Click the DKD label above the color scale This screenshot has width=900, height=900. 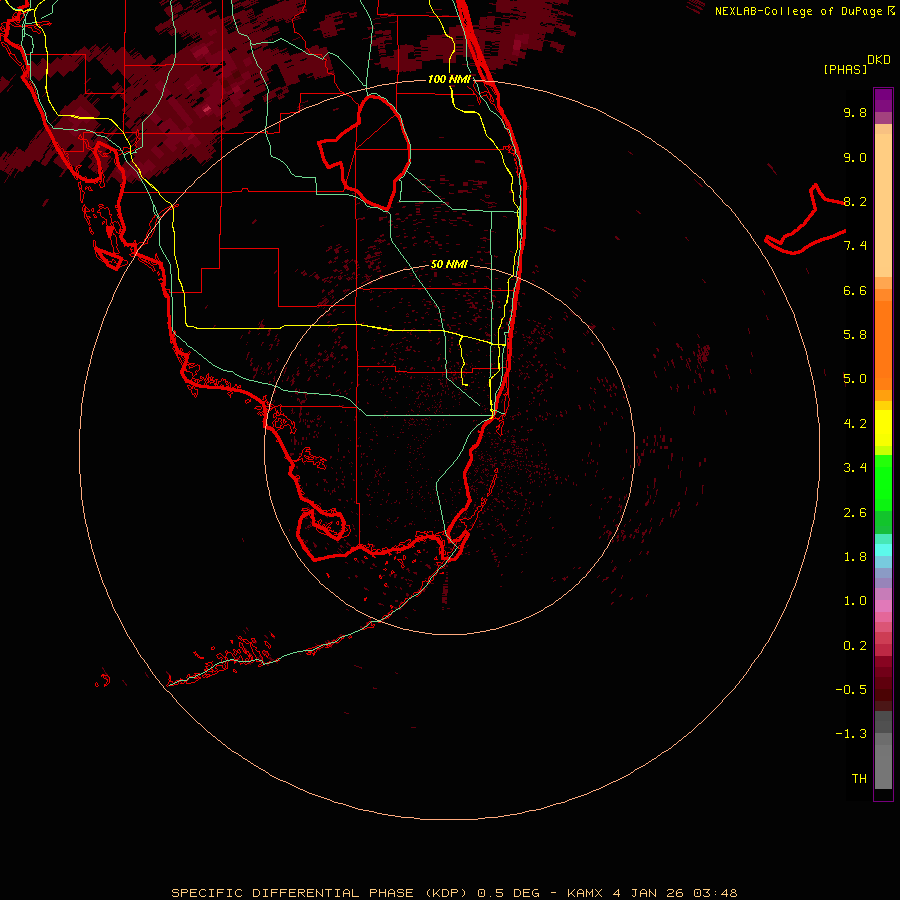click(879, 60)
